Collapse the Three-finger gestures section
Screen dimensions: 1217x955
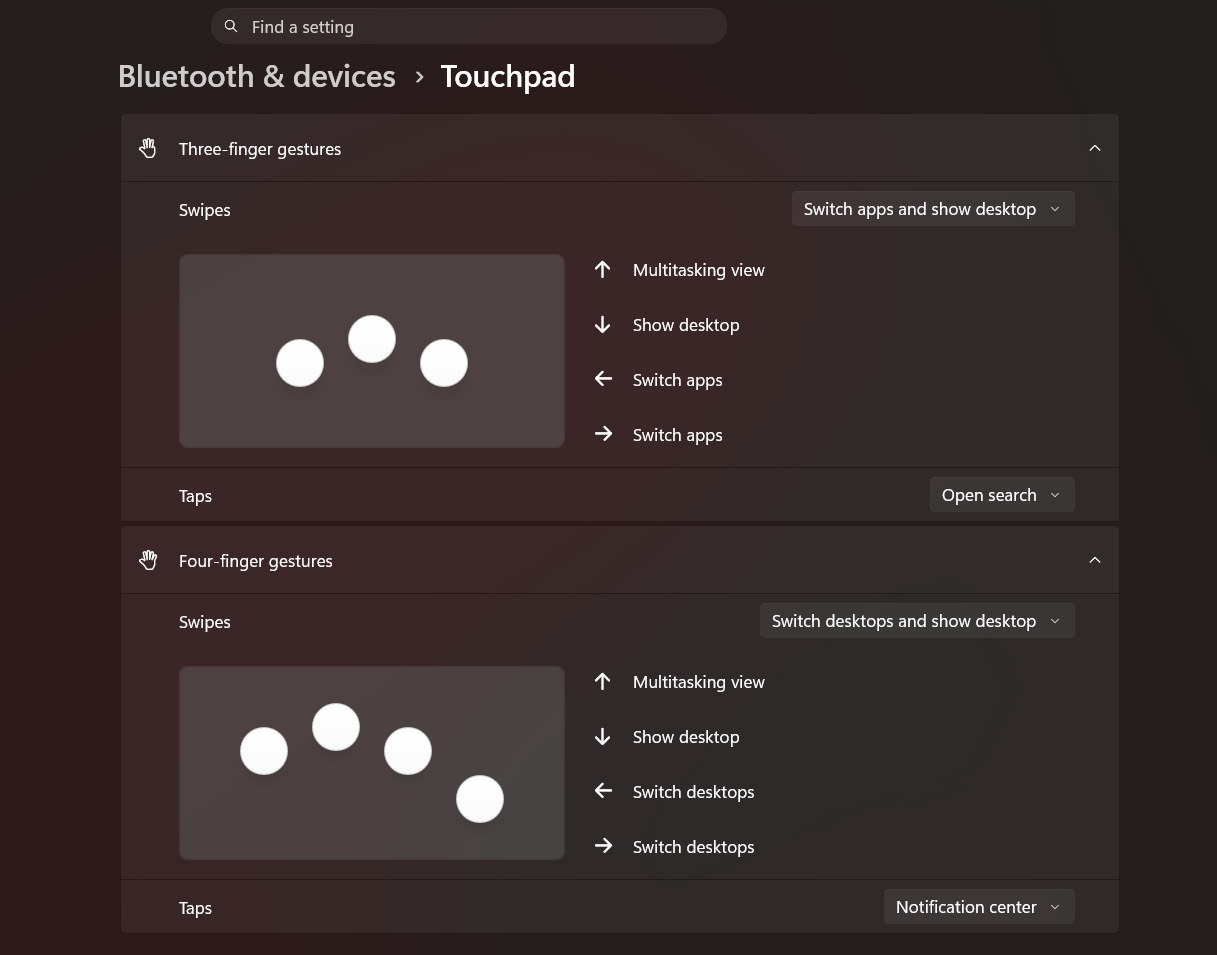pyautogui.click(x=1094, y=147)
